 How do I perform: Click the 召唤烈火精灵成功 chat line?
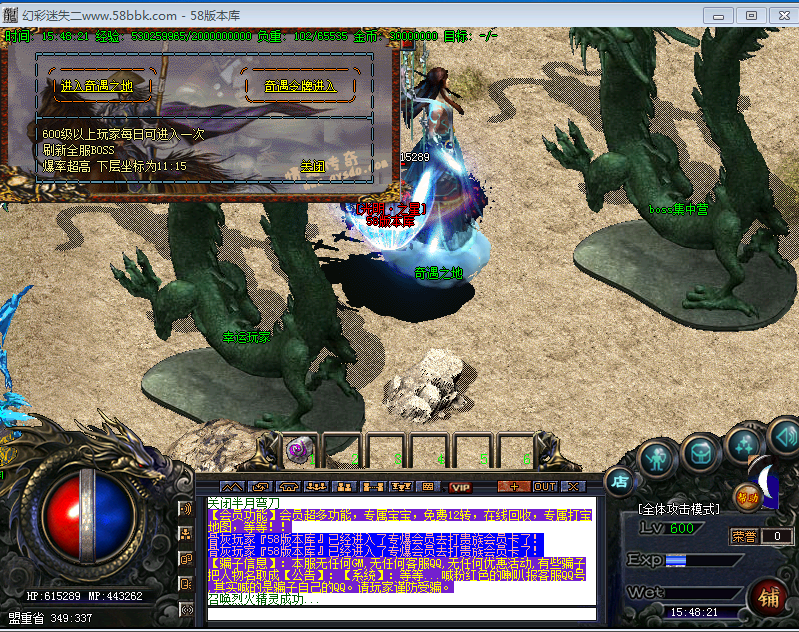coord(263,599)
